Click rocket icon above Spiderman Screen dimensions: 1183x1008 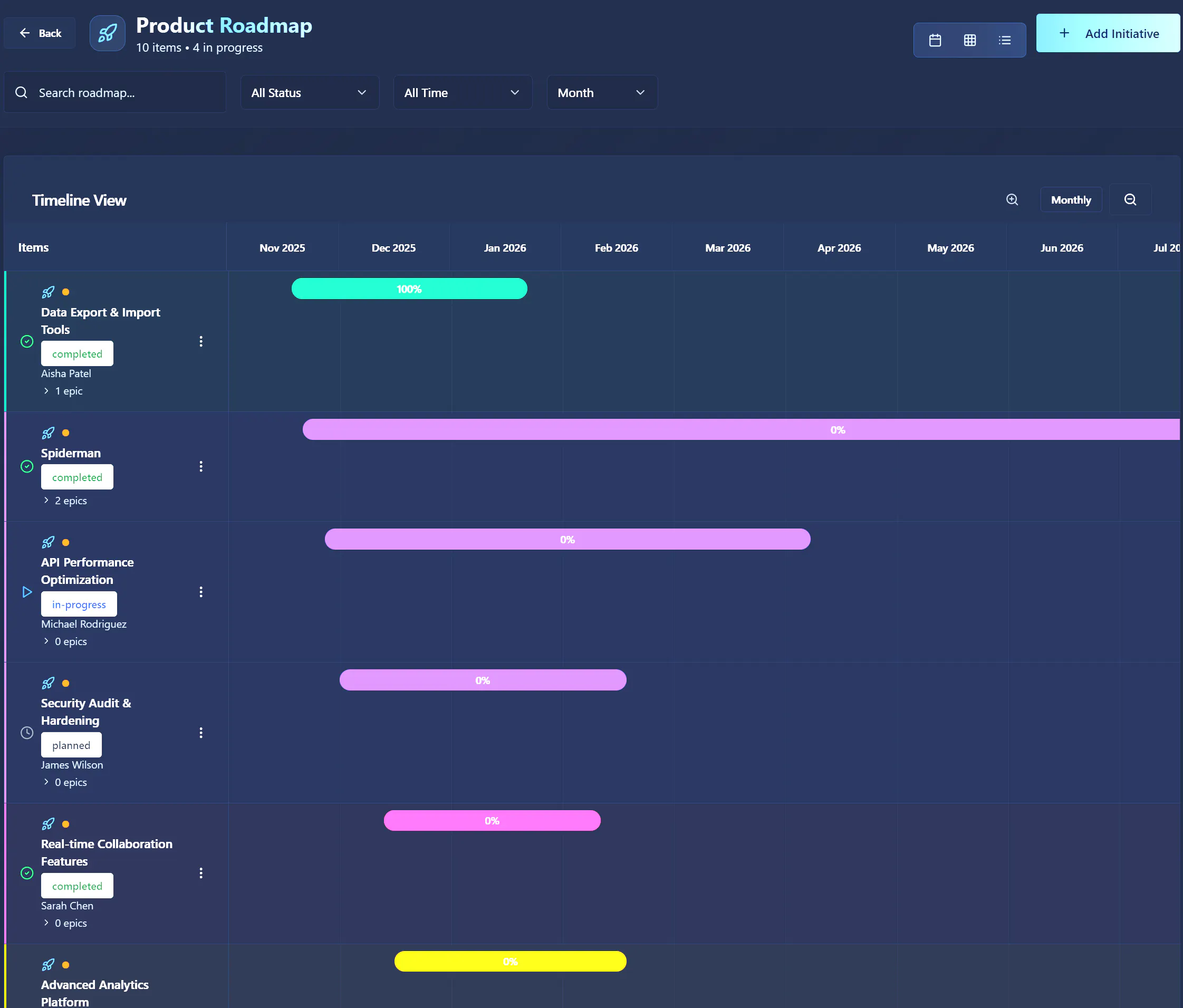(x=48, y=433)
